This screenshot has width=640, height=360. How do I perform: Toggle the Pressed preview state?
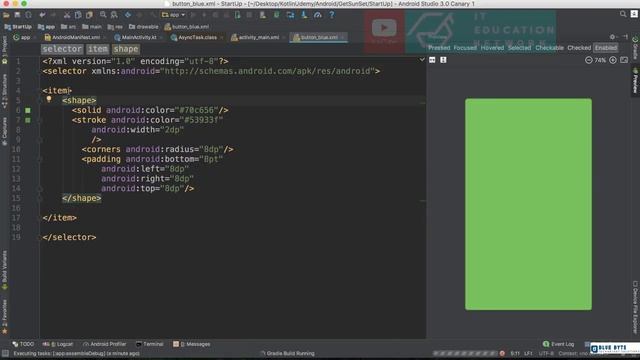[x=439, y=48]
